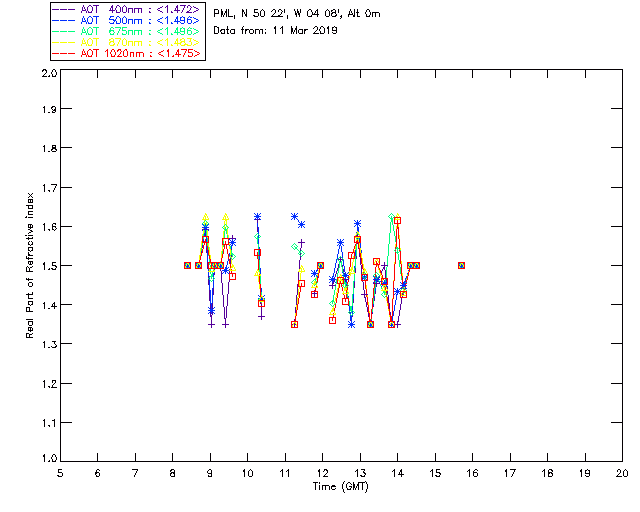Click the hour 18 label on time axis
The height and width of the screenshot is (512, 640).
547,474
